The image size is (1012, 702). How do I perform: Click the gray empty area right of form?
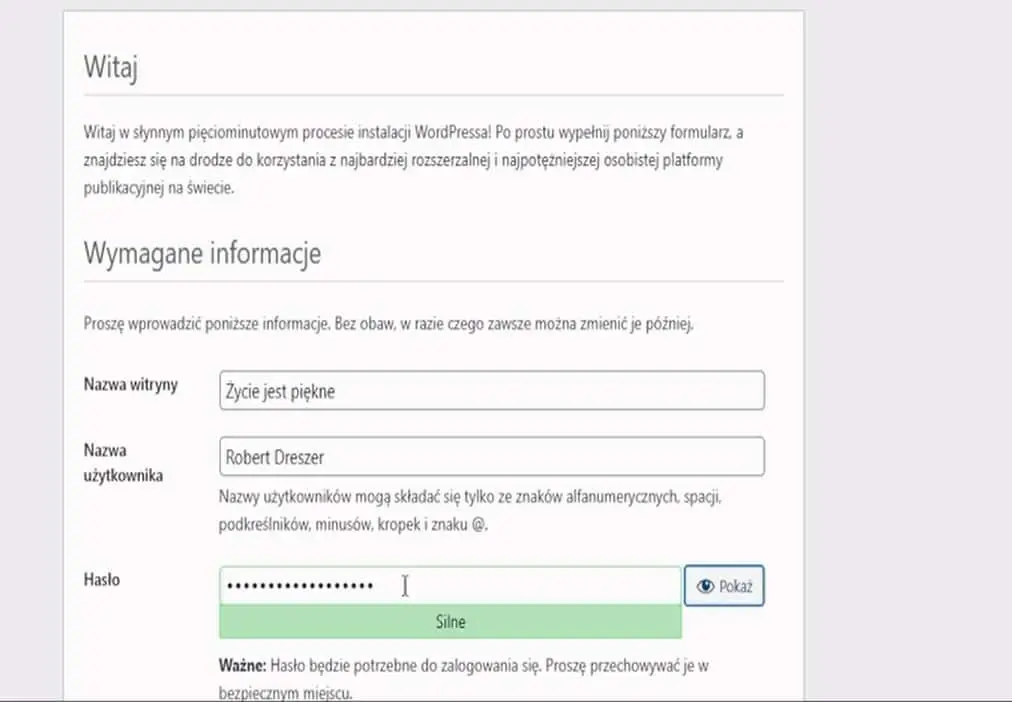(905, 350)
